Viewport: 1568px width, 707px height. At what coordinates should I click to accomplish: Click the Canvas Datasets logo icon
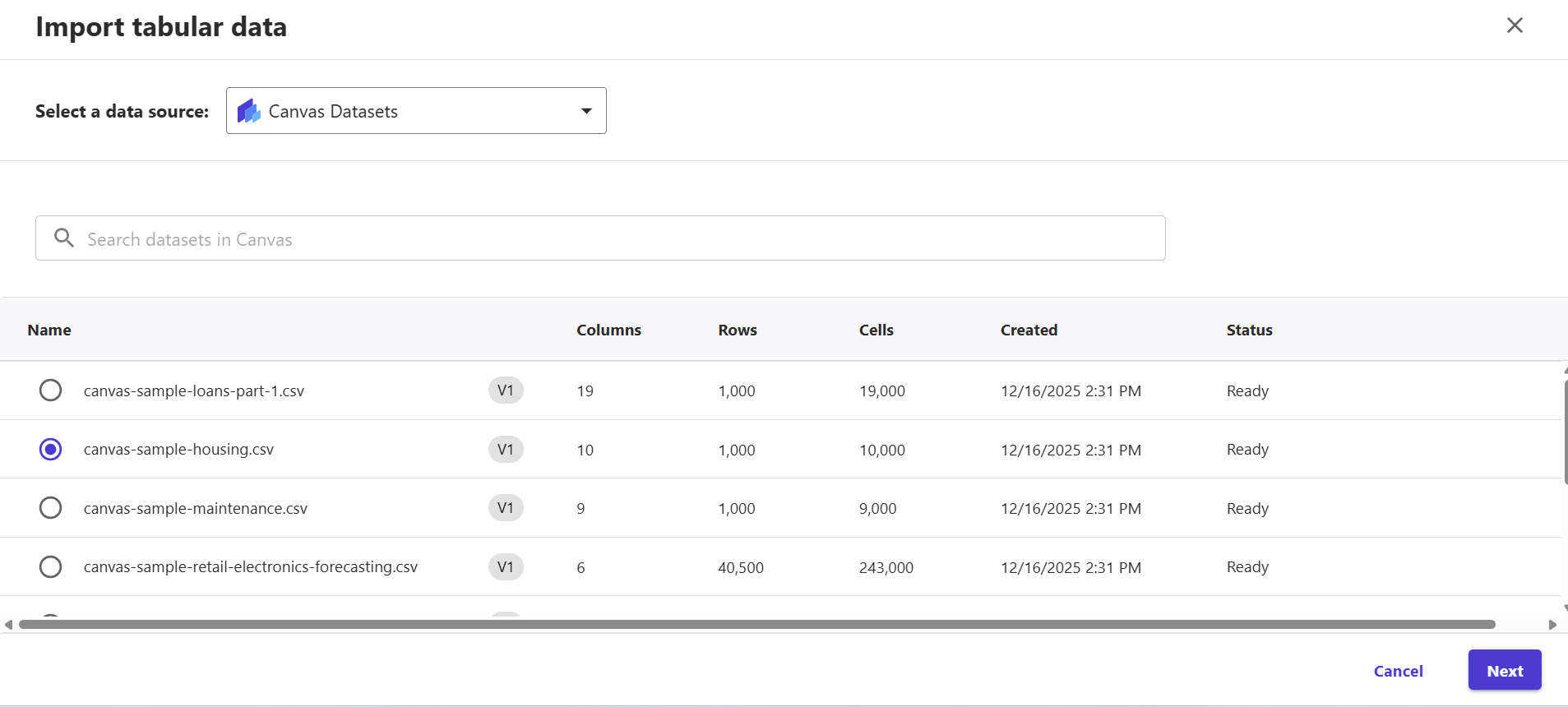pos(249,111)
